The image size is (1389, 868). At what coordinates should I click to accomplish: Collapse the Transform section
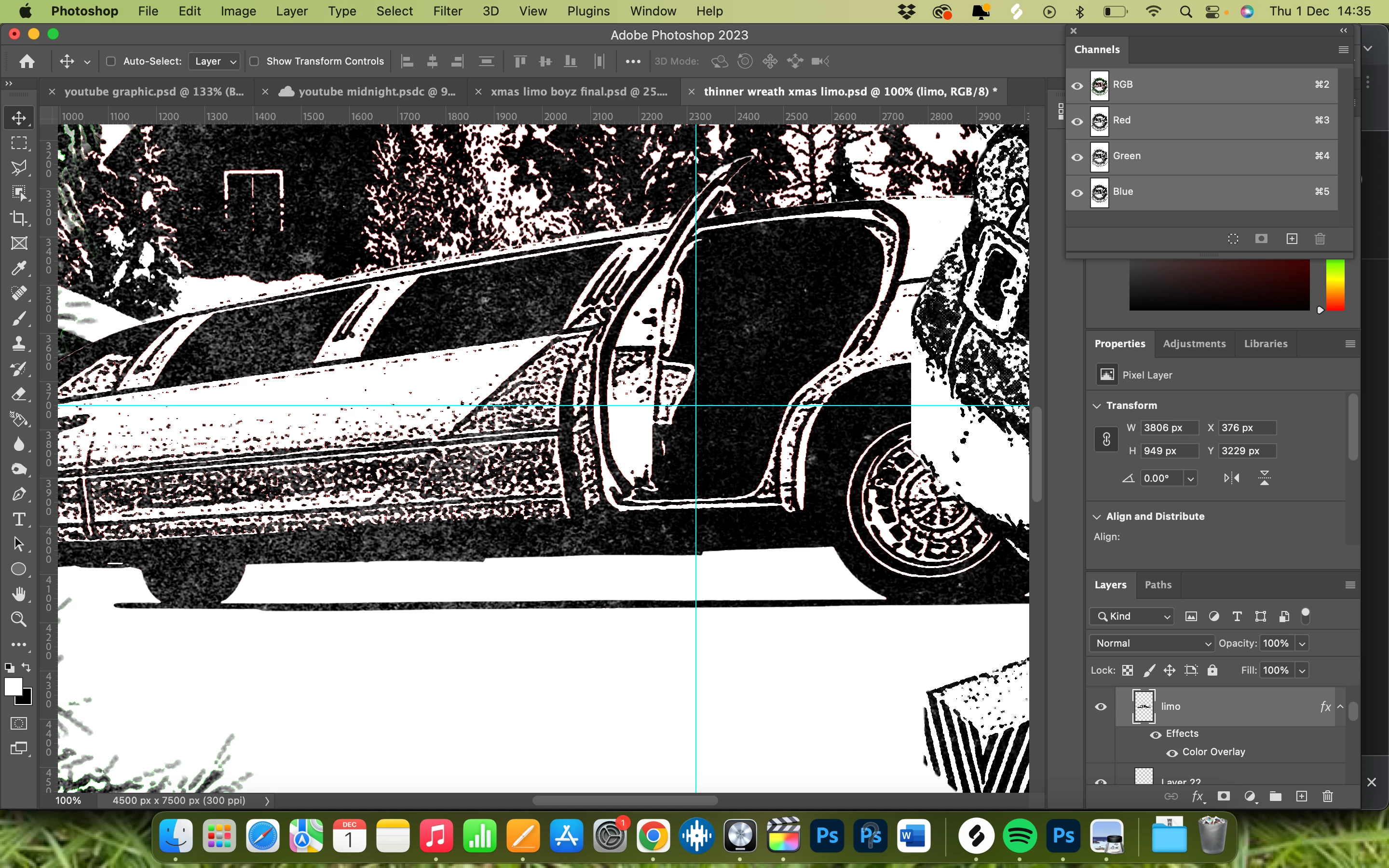tap(1097, 406)
